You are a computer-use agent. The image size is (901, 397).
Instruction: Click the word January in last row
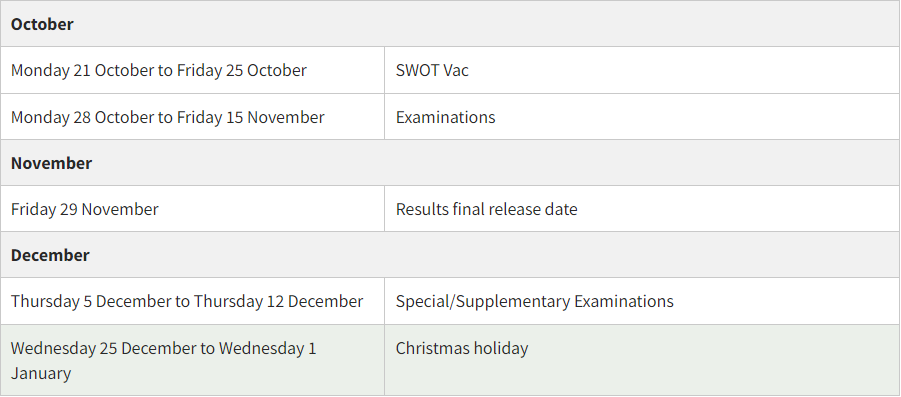click(x=41, y=373)
